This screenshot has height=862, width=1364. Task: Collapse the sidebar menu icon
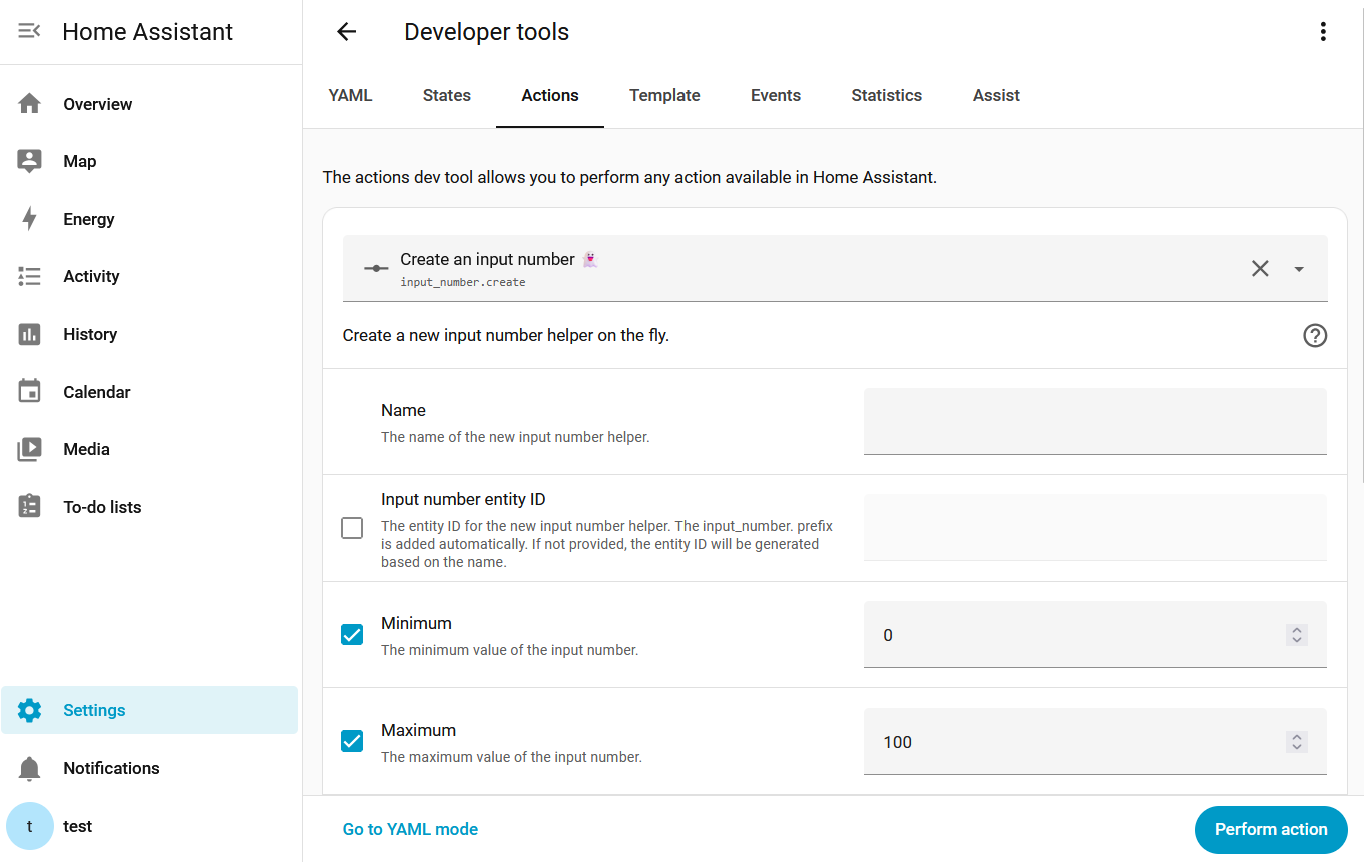29,31
